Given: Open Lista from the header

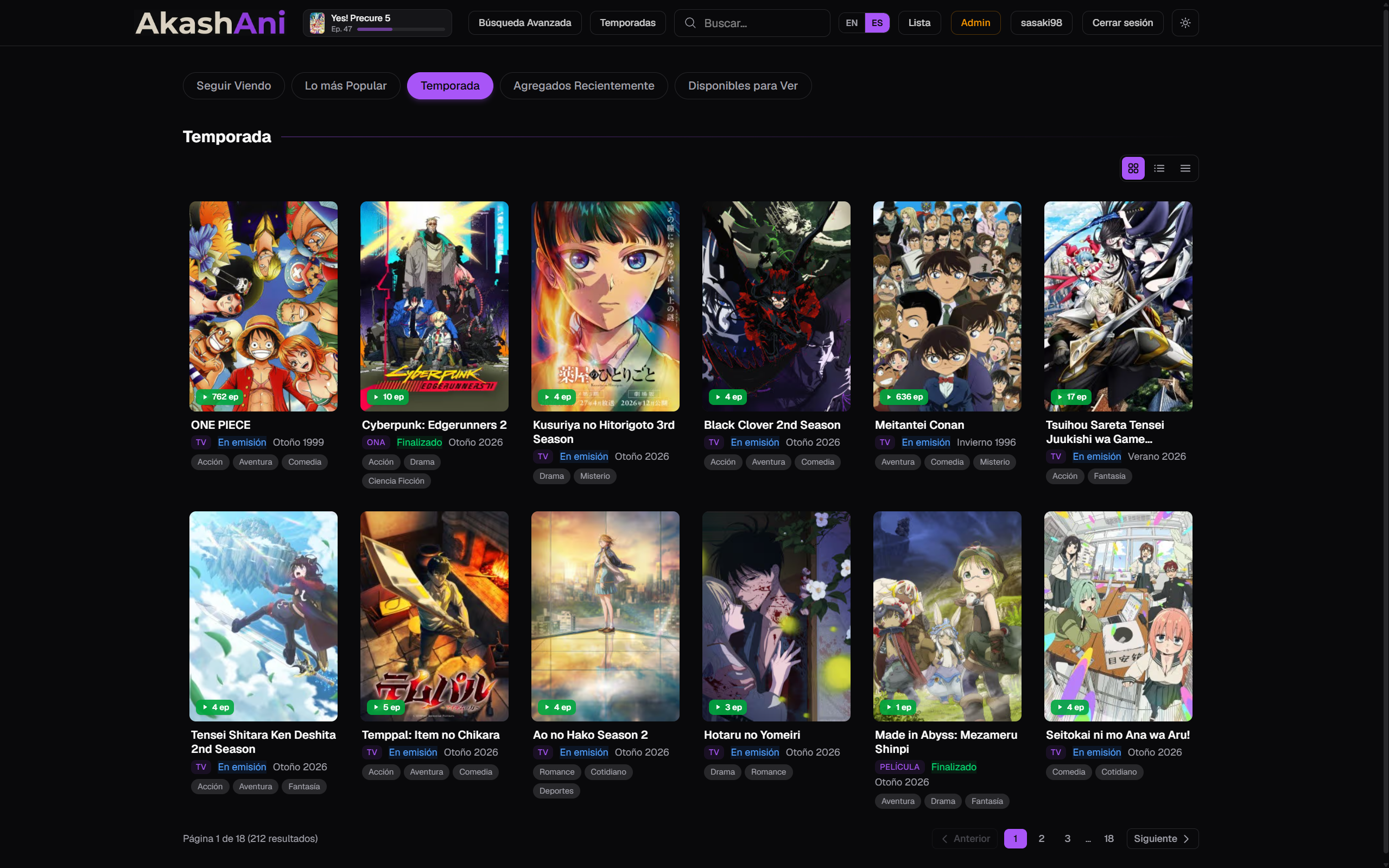Looking at the screenshot, I should [919, 23].
